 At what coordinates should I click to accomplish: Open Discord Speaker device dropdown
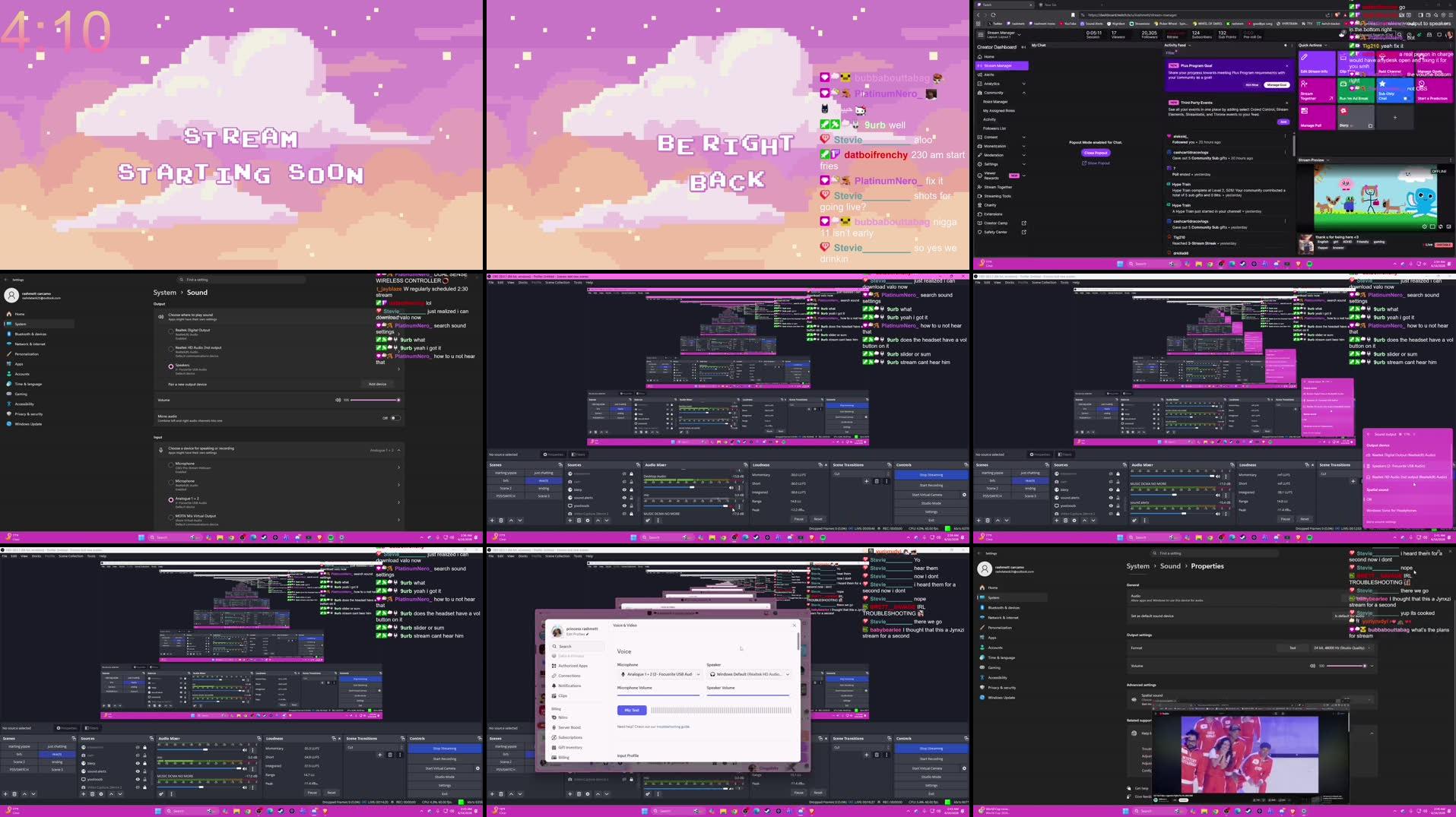(749, 674)
